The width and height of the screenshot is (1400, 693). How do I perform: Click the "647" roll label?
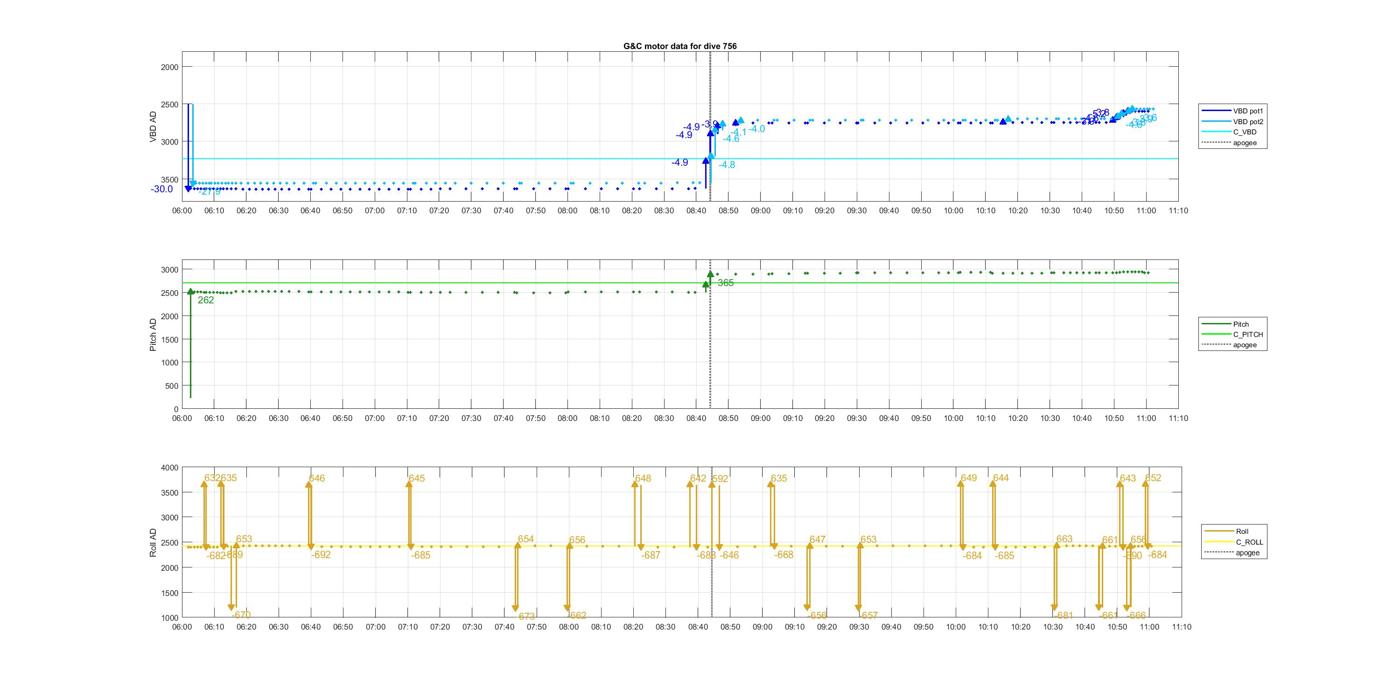pos(818,539)
